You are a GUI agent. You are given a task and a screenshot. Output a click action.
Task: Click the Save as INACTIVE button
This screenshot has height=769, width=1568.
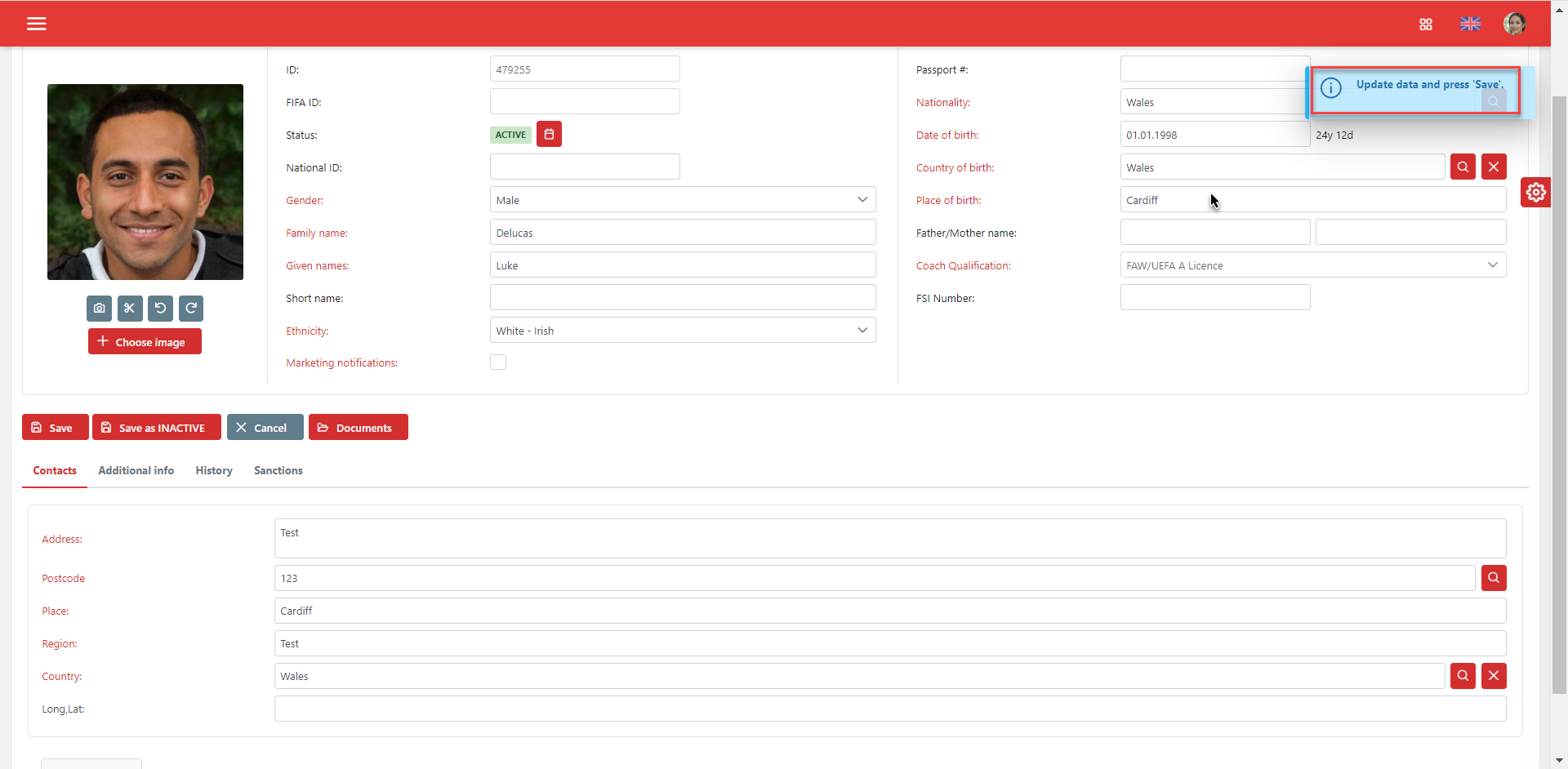coord(156,428)
